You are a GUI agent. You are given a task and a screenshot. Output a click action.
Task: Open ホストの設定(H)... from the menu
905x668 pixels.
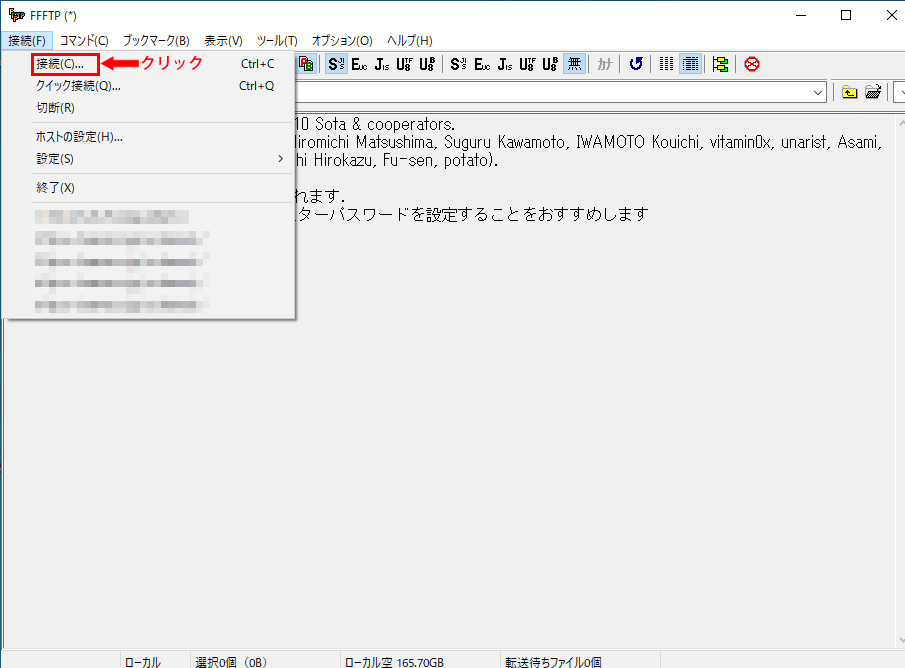(x=79, y=137)
